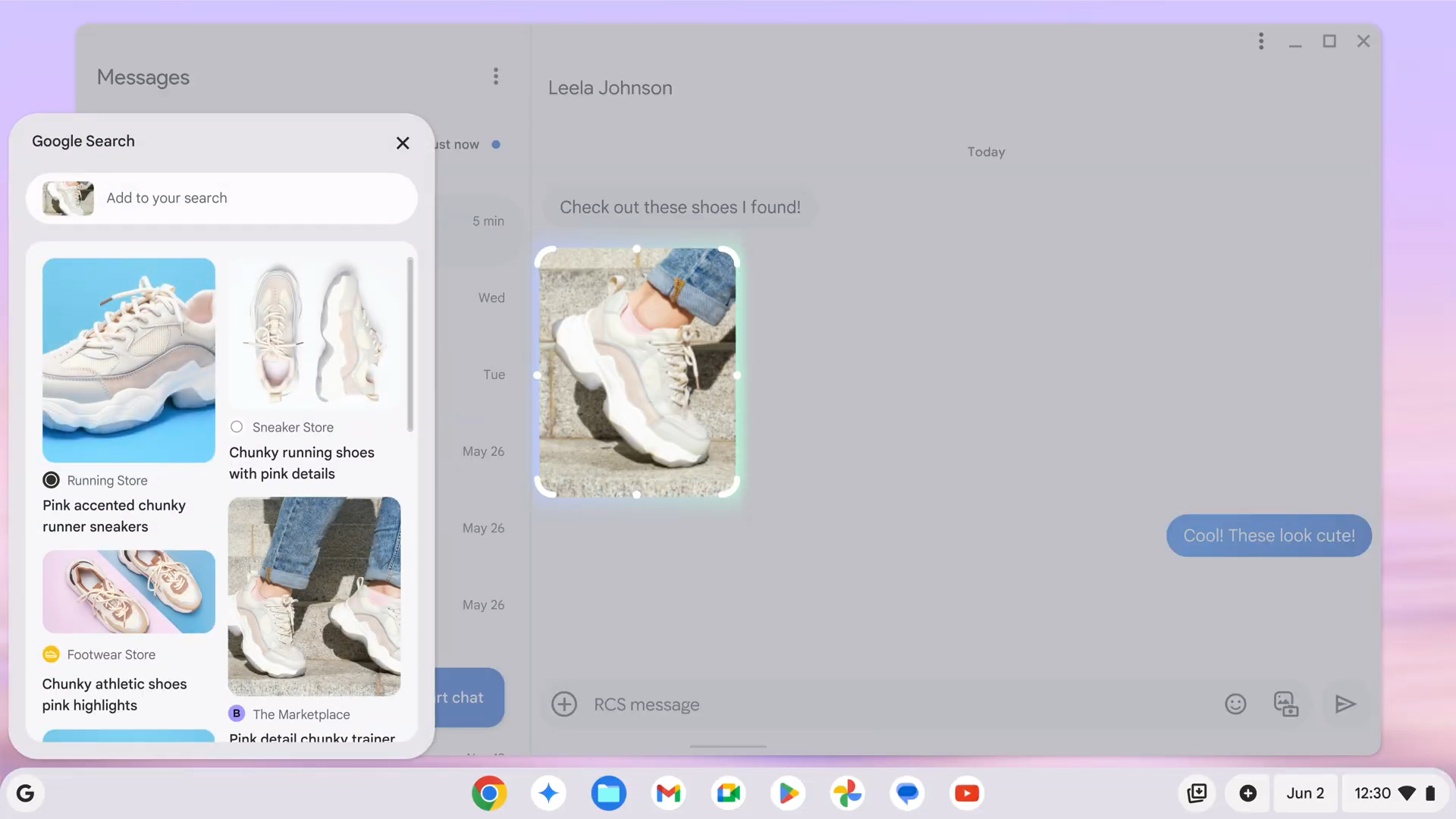Open the conversation from 5 min ago
This screenshot has width=1456, height=819.
click(x=479, y=231)
